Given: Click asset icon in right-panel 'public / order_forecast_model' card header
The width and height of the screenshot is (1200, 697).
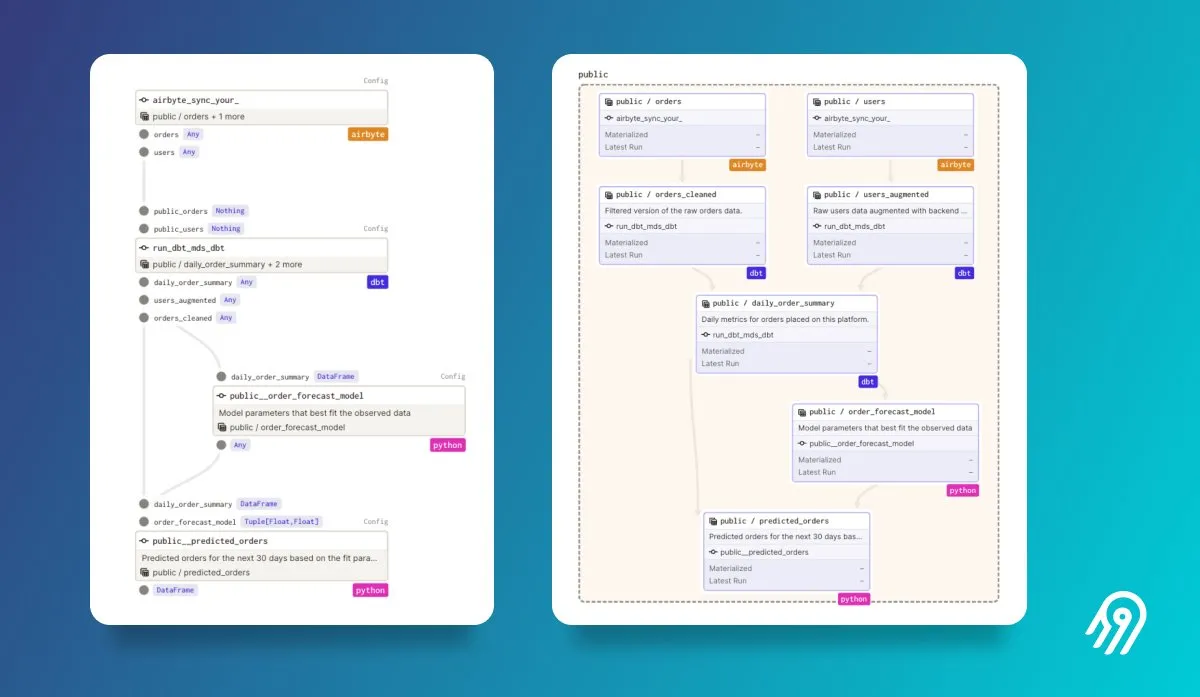Looking at the screenshot, I should 802,412.
